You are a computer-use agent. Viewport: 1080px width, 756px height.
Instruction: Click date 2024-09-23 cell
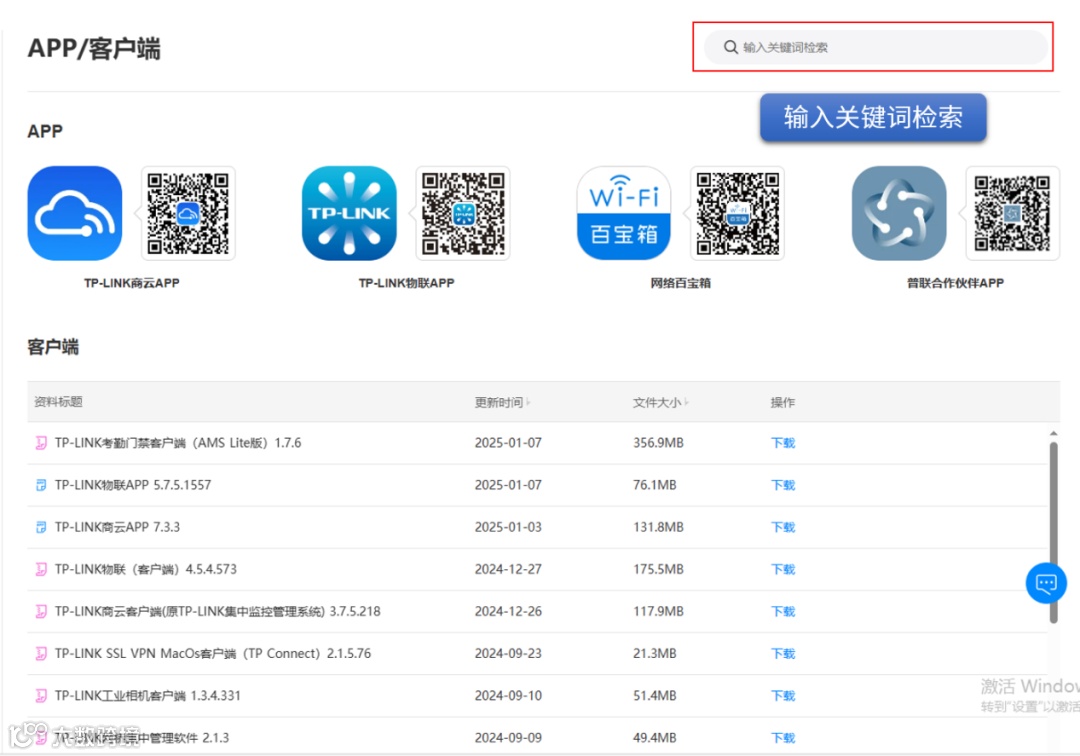508,653
